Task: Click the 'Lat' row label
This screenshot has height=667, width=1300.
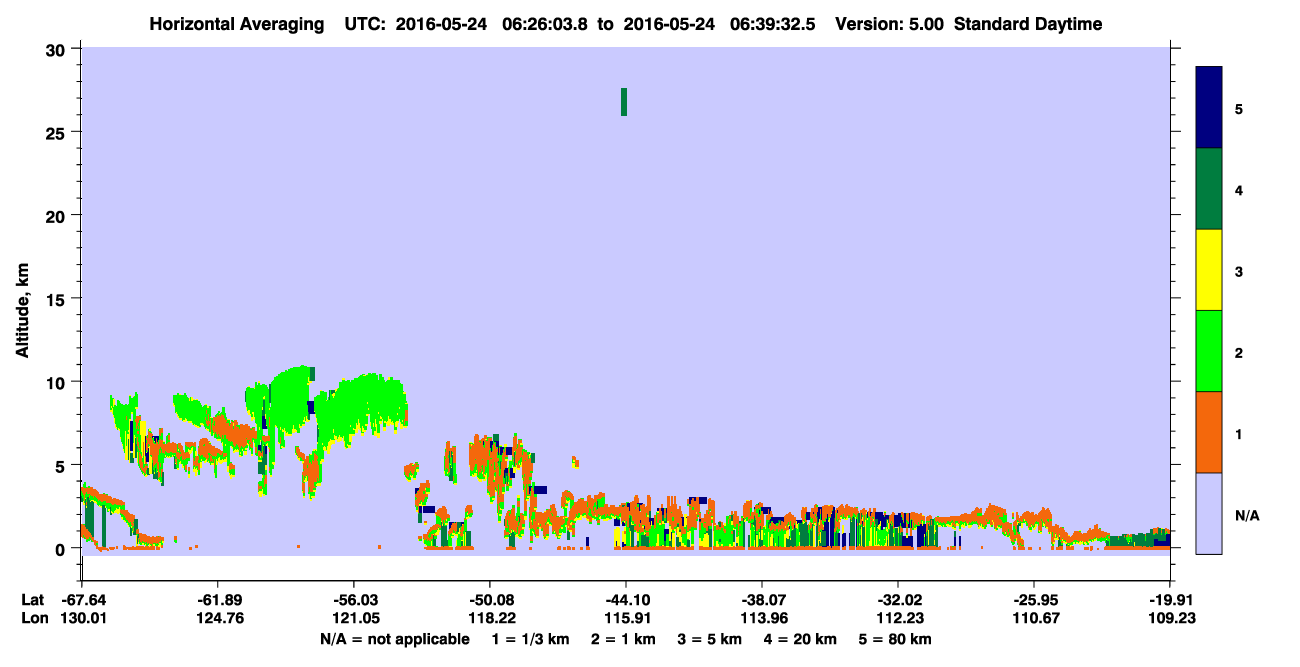Action: click(x=32, y=600)
